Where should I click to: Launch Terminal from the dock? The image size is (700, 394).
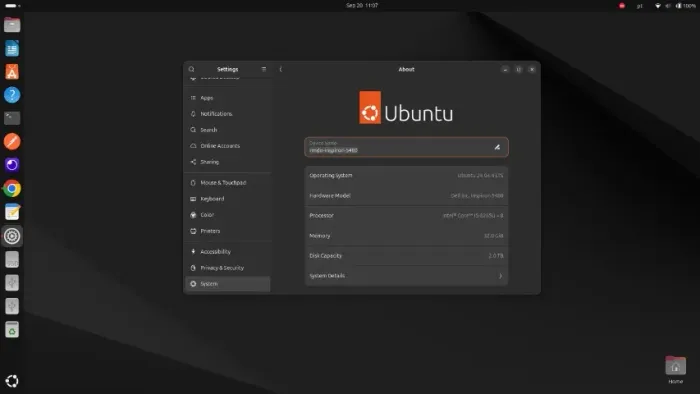click(12, 118)
